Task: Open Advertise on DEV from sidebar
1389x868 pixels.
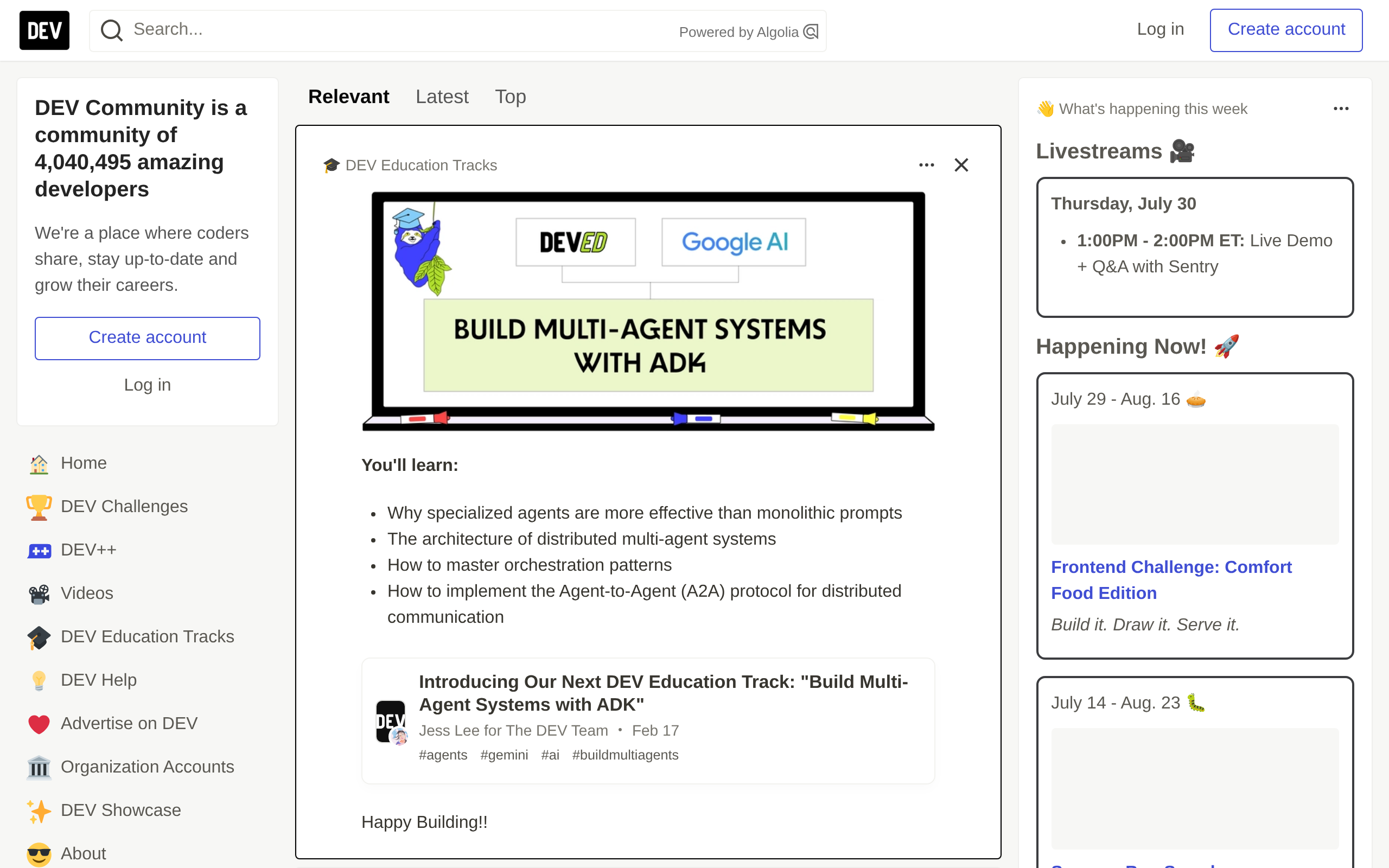Action: tap(148, 724)
